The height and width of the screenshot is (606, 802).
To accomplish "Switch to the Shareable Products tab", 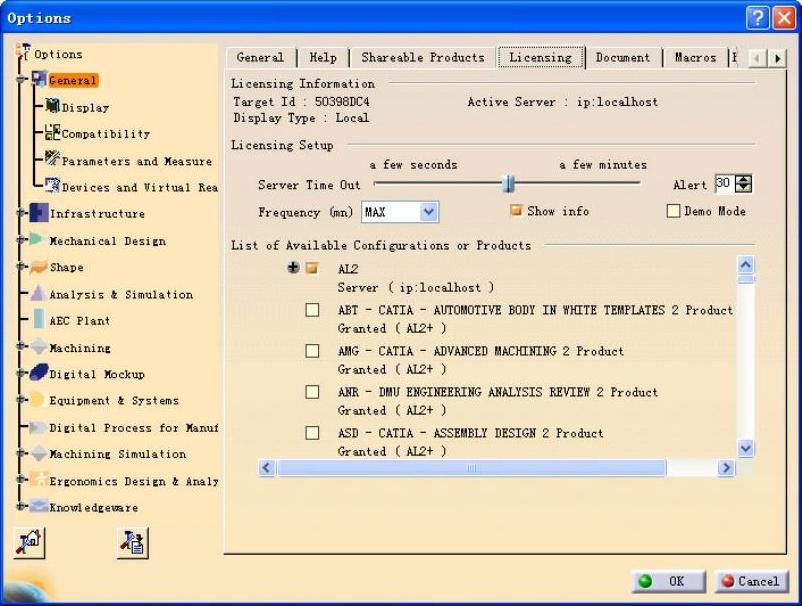I will pyautogui.click(x=422, y=57).
